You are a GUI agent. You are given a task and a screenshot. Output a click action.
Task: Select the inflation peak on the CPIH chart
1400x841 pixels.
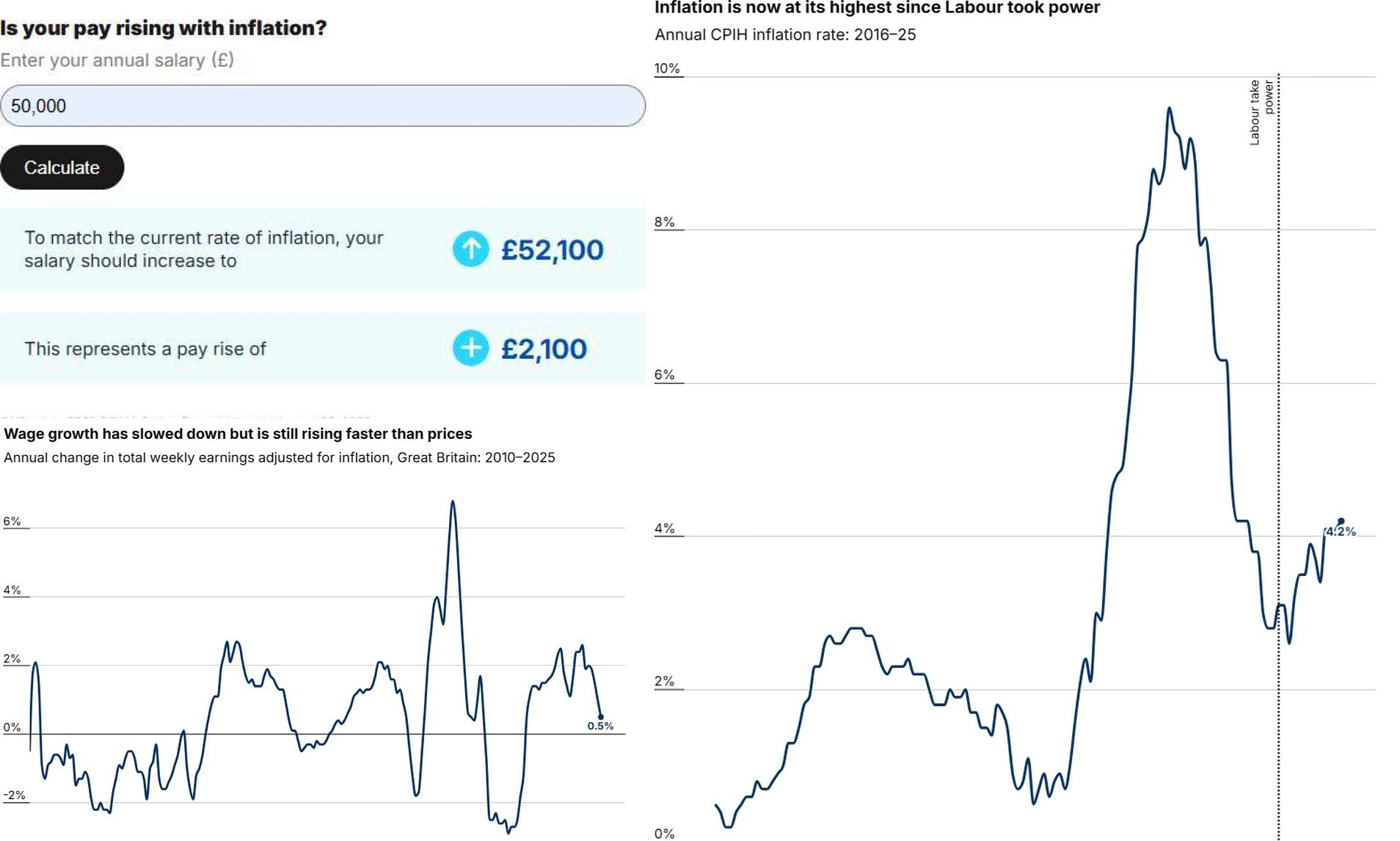pos(1169,108)
